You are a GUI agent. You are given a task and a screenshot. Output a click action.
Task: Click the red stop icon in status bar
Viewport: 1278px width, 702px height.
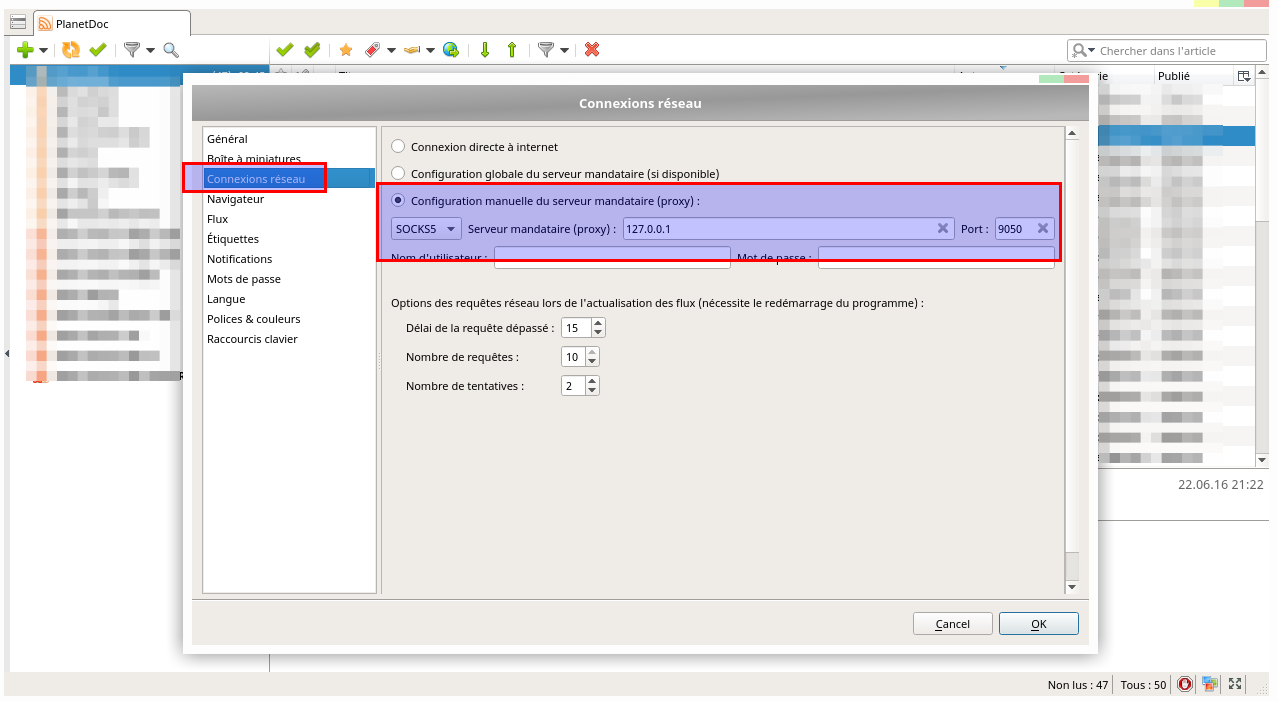pos(1184,684)
